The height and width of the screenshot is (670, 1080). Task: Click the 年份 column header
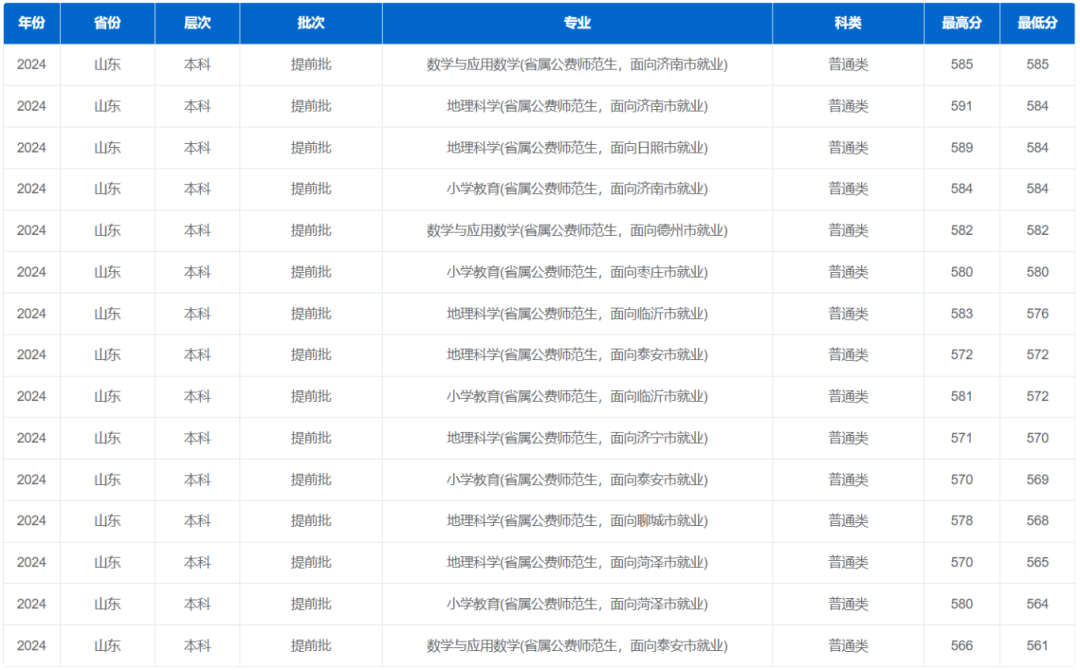pos(31,23)
